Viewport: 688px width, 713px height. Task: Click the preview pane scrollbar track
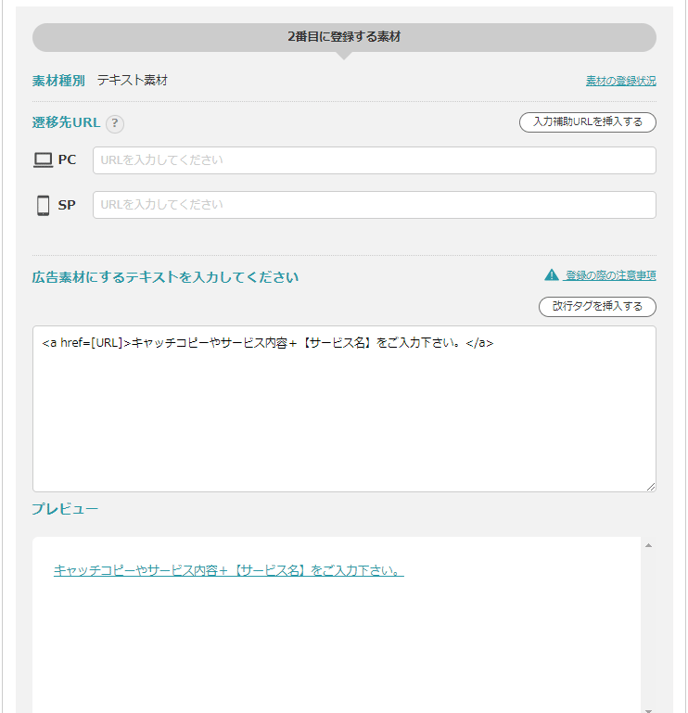pos(648,628)
